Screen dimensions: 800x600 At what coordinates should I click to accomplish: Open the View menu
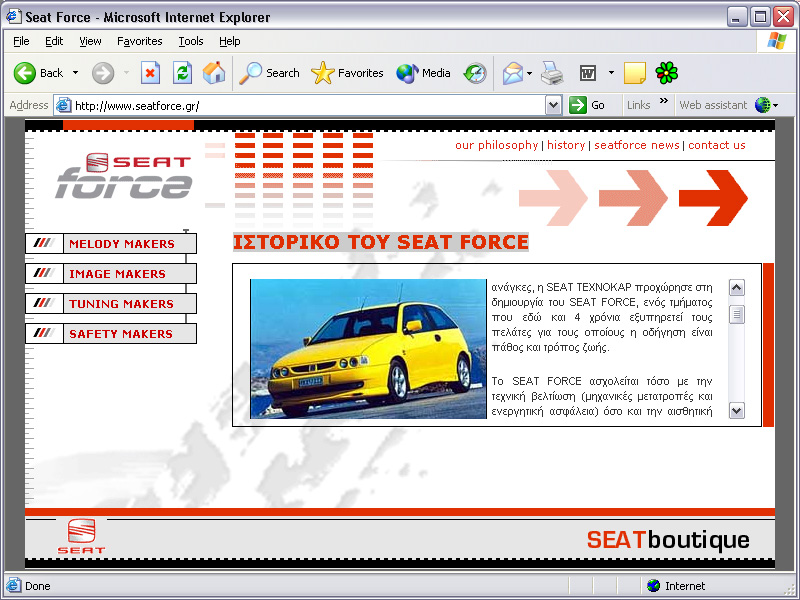click(x=90, y=41)
